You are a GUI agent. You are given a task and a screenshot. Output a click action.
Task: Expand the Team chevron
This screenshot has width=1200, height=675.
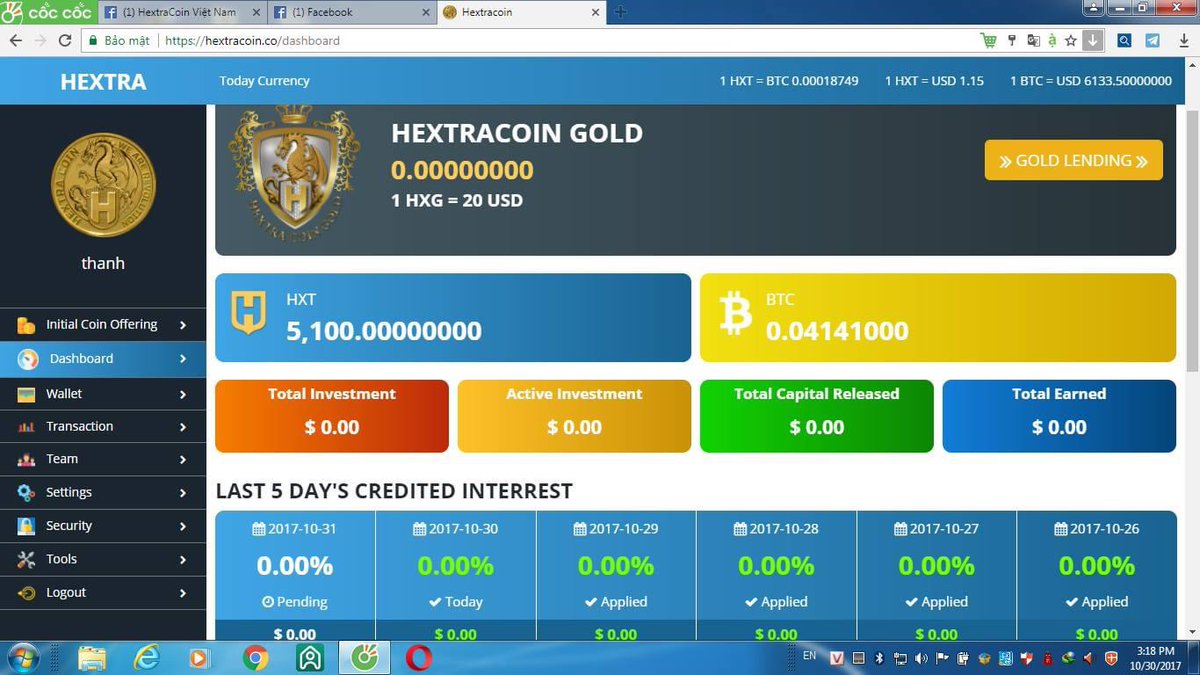pyautogui.click(x=183, y=460)
